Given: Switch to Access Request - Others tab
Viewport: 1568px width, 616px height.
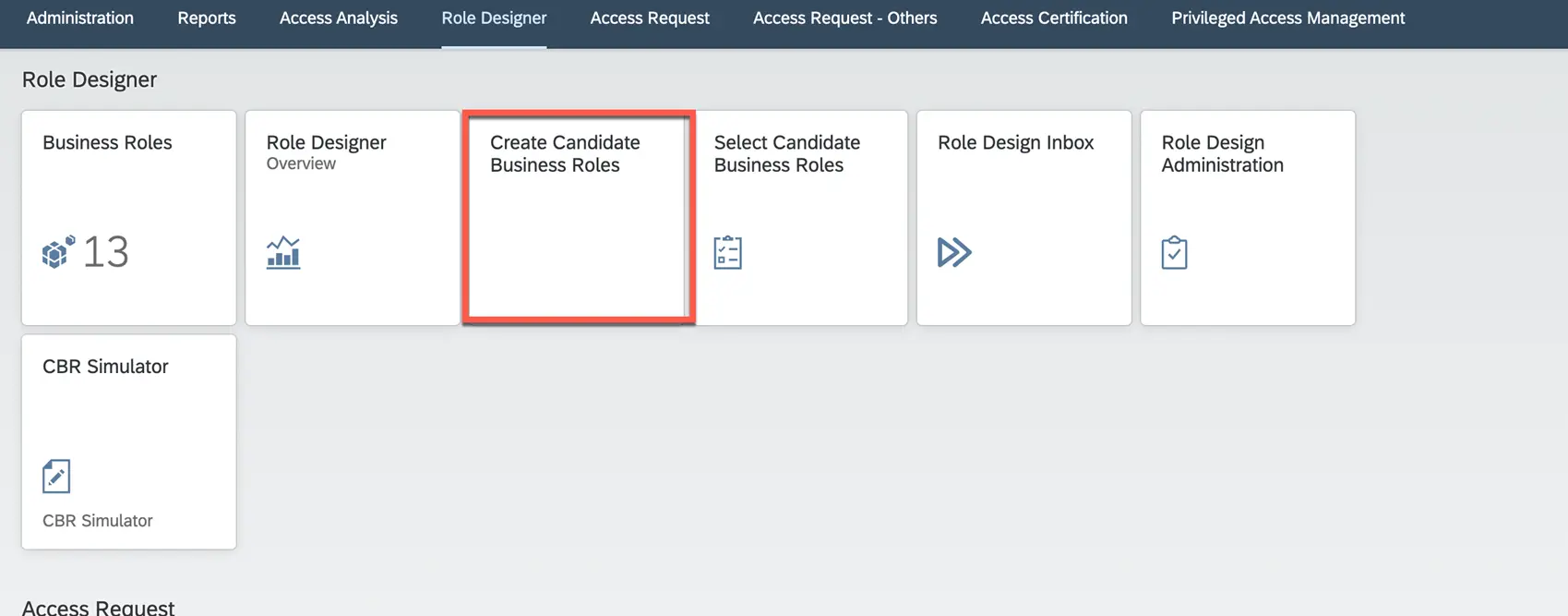Looking at the screenshot, I should pos(844,18).
